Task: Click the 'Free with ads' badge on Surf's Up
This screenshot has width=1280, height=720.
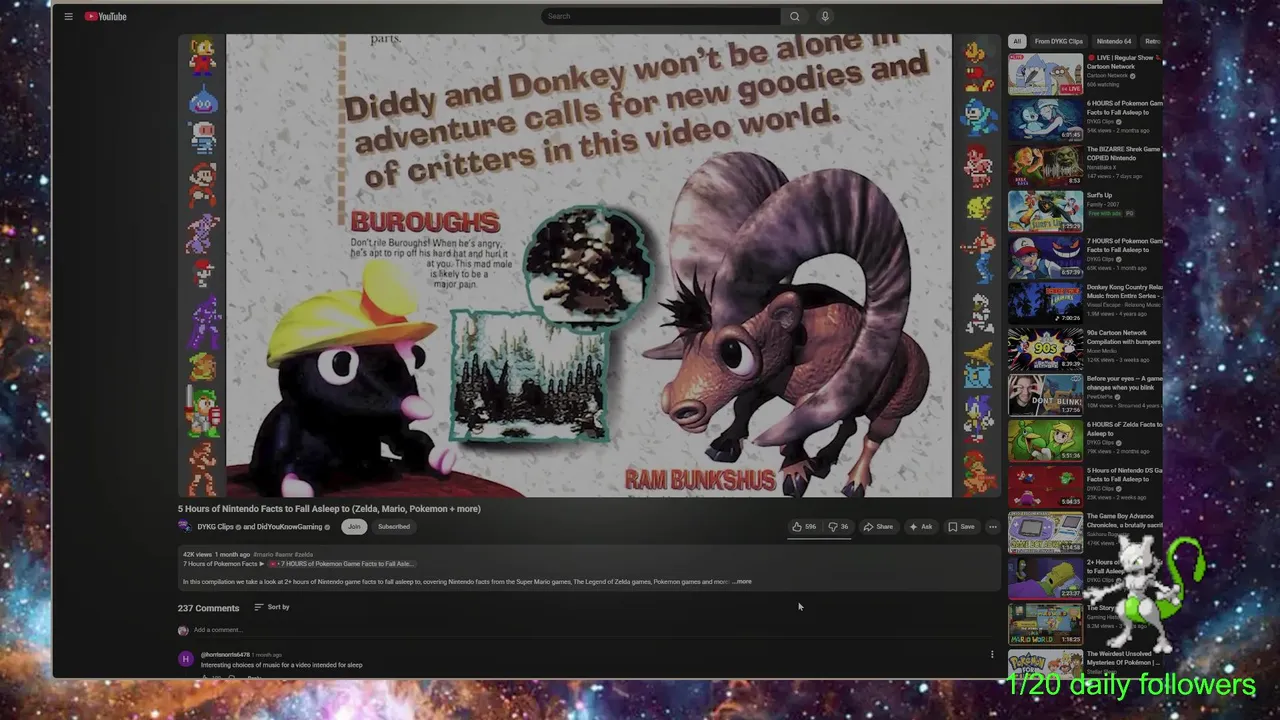Action: pos(1104,214)
